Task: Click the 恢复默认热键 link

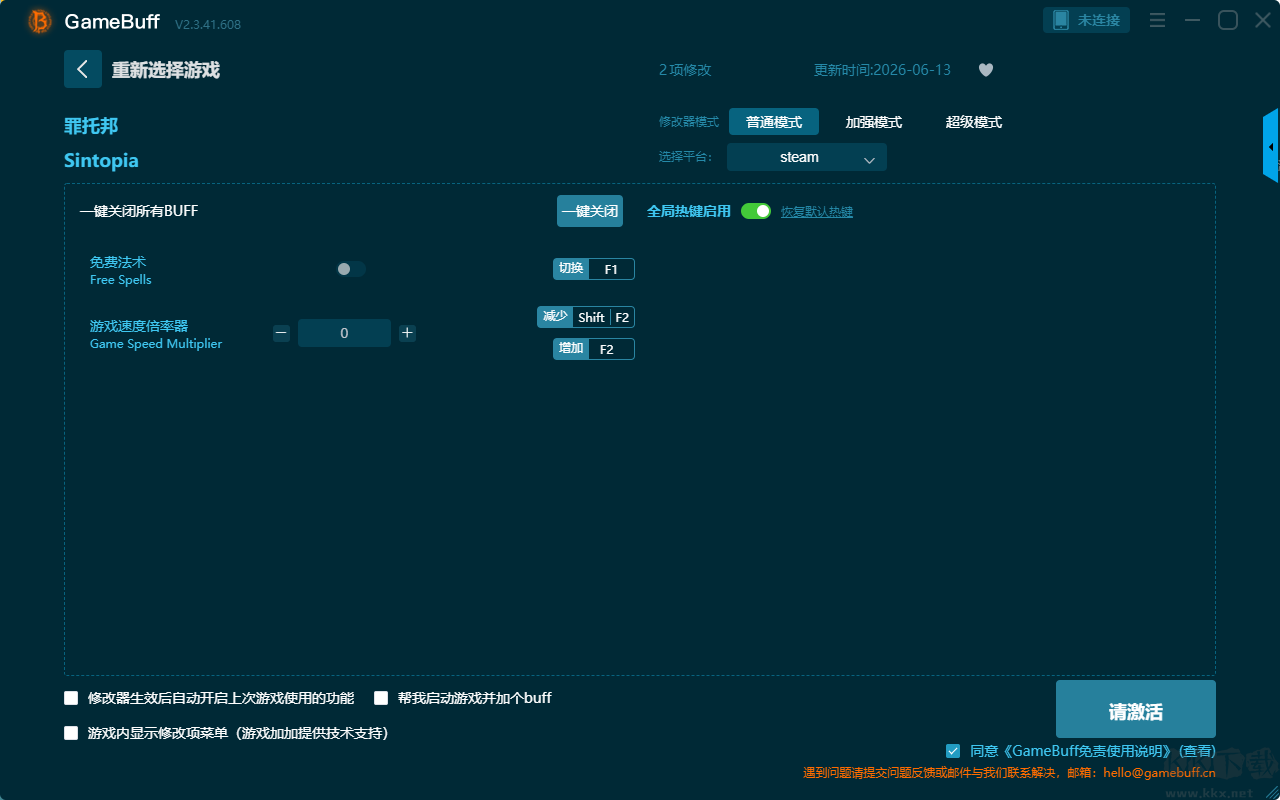Action: coord(817,212)
